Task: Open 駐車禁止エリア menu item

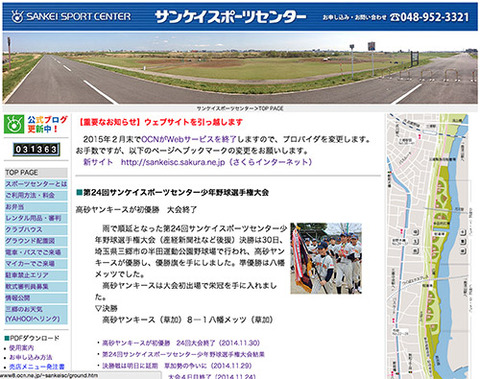Action: [x=36, y=275]
